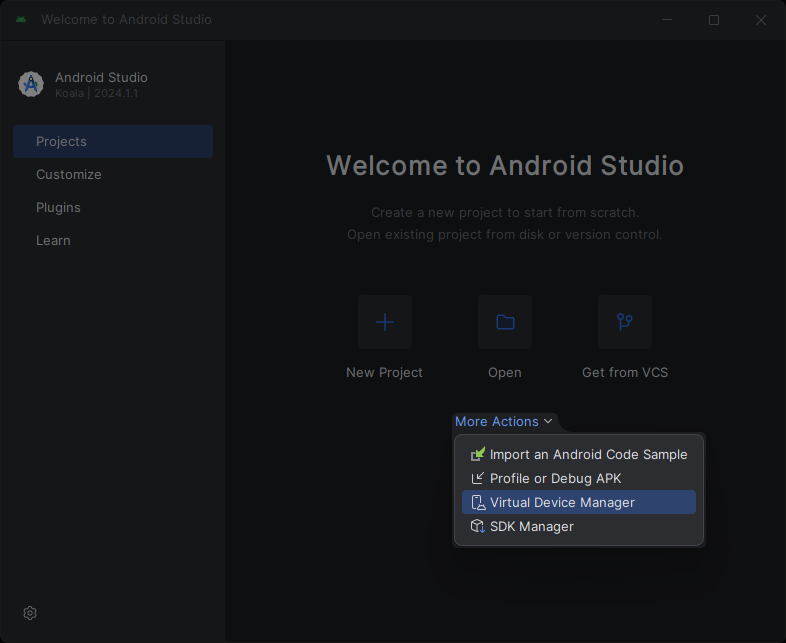The width and height of the screenshot is (786, 643).
Task: Launch Virtual Device Manager from menu
Action: coord(578,502)
